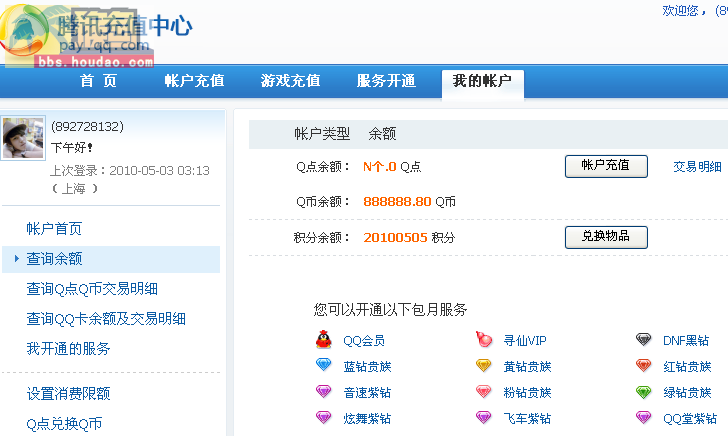The height and width of the screenshot is (436, 728).
Task: Open 我开通的服务 sidebar link
Action: pos(68,349)
